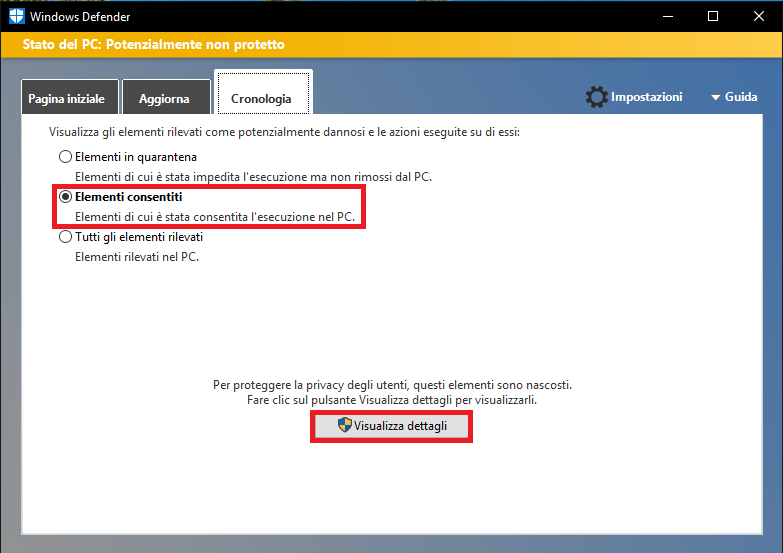Open the Guida help menu label
Screen dimensions: 783x553
(741, 97)
